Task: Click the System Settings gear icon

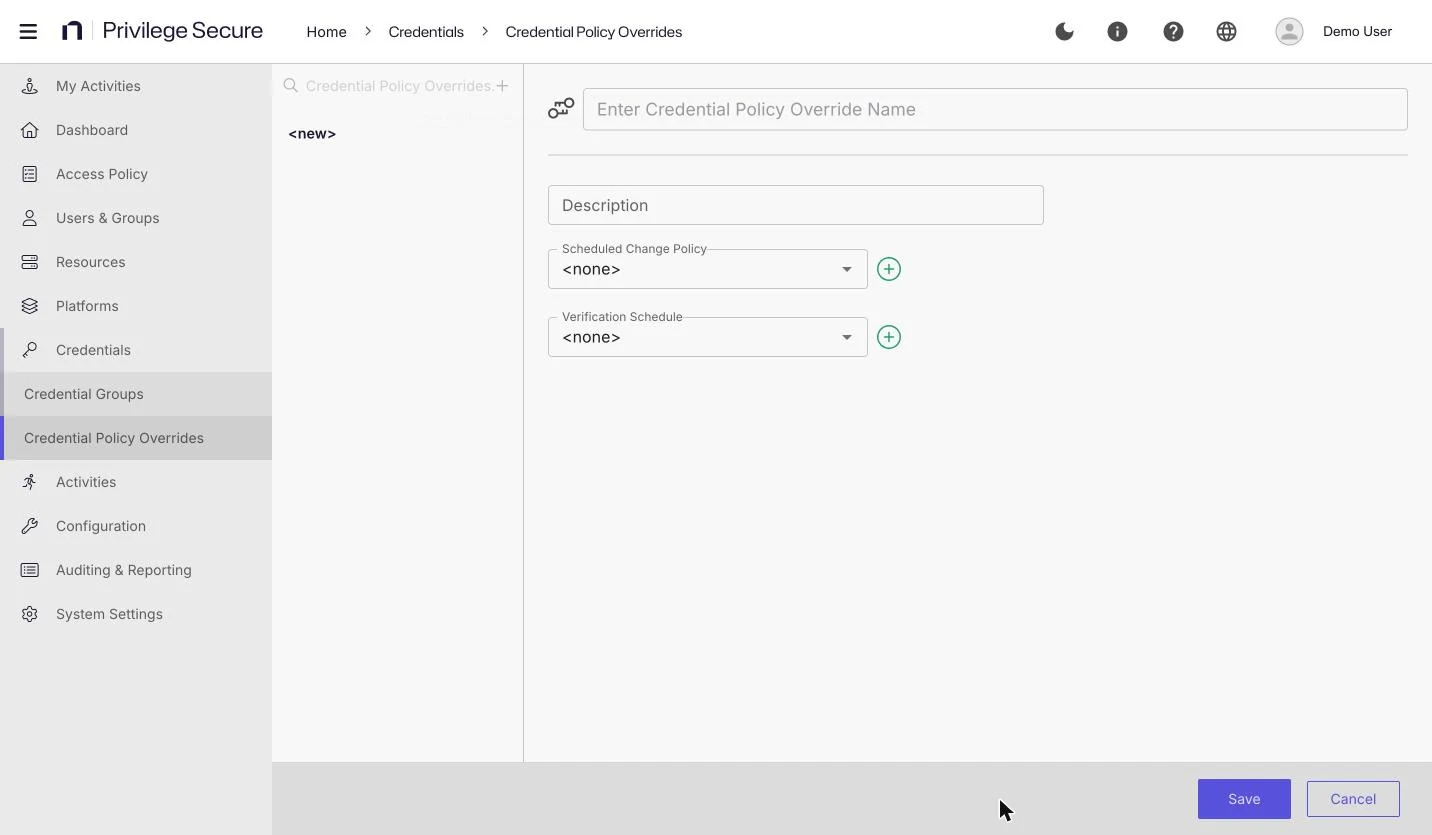Action: (30, 614)
